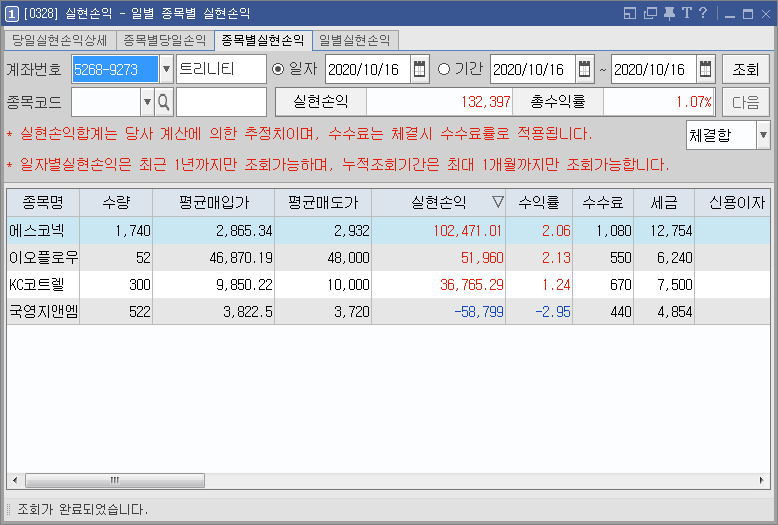The height and width of the screenshot is (525, 778).
Task: Click the screen number 1 icon
Action: point(11,14)
